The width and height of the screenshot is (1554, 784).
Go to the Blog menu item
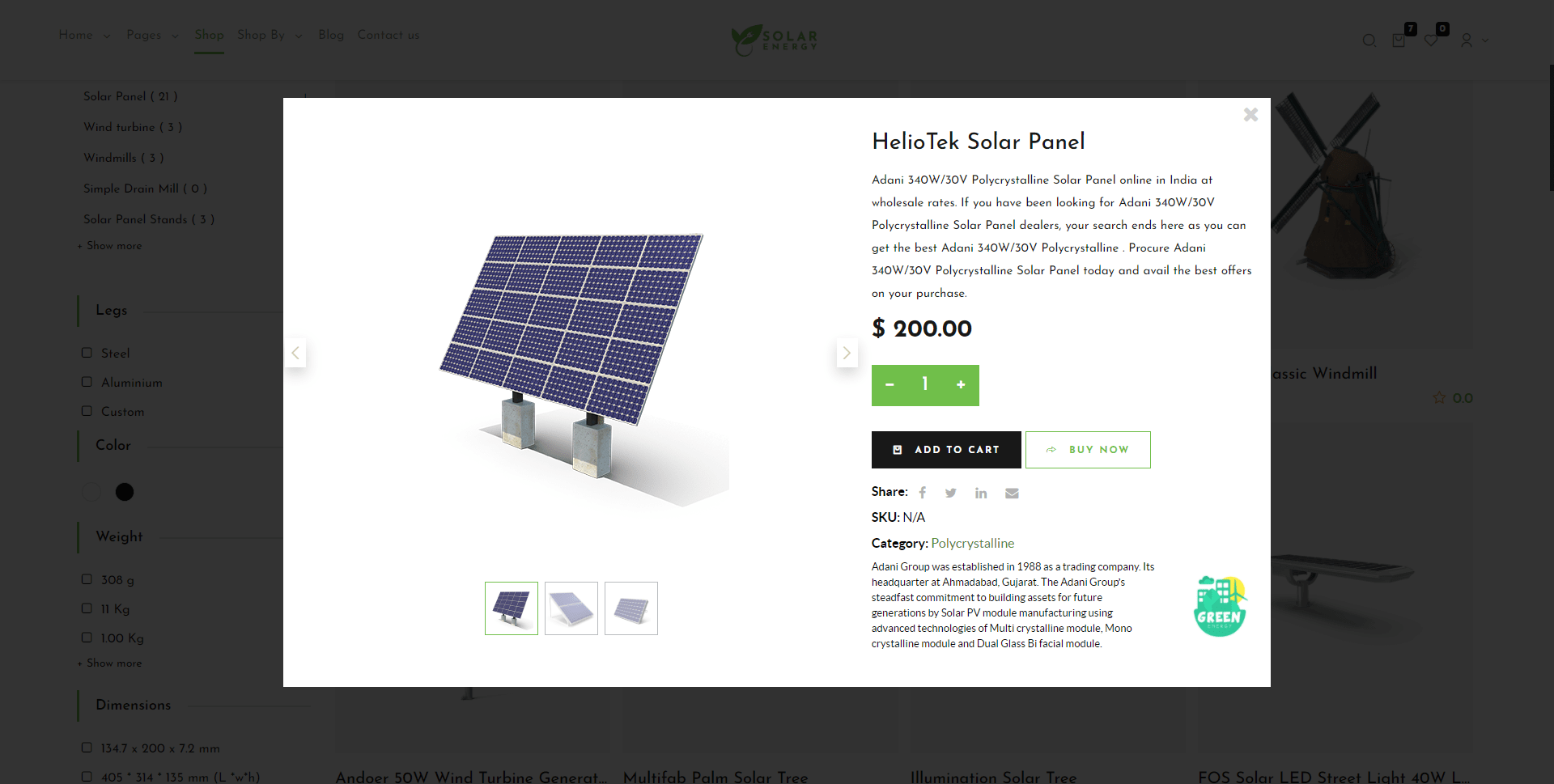pos(331,35)
